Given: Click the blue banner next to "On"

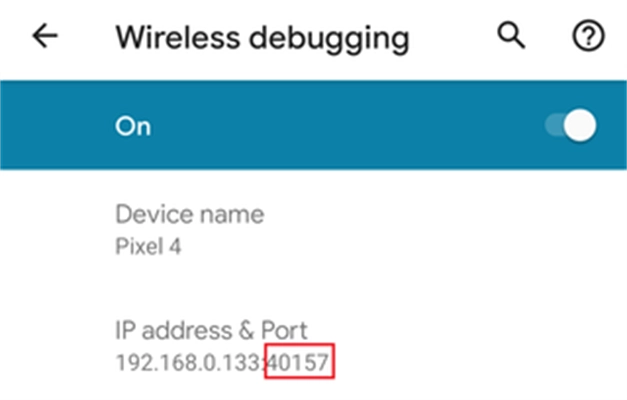Looking at the screenshot, I should (x=340, y=127).
